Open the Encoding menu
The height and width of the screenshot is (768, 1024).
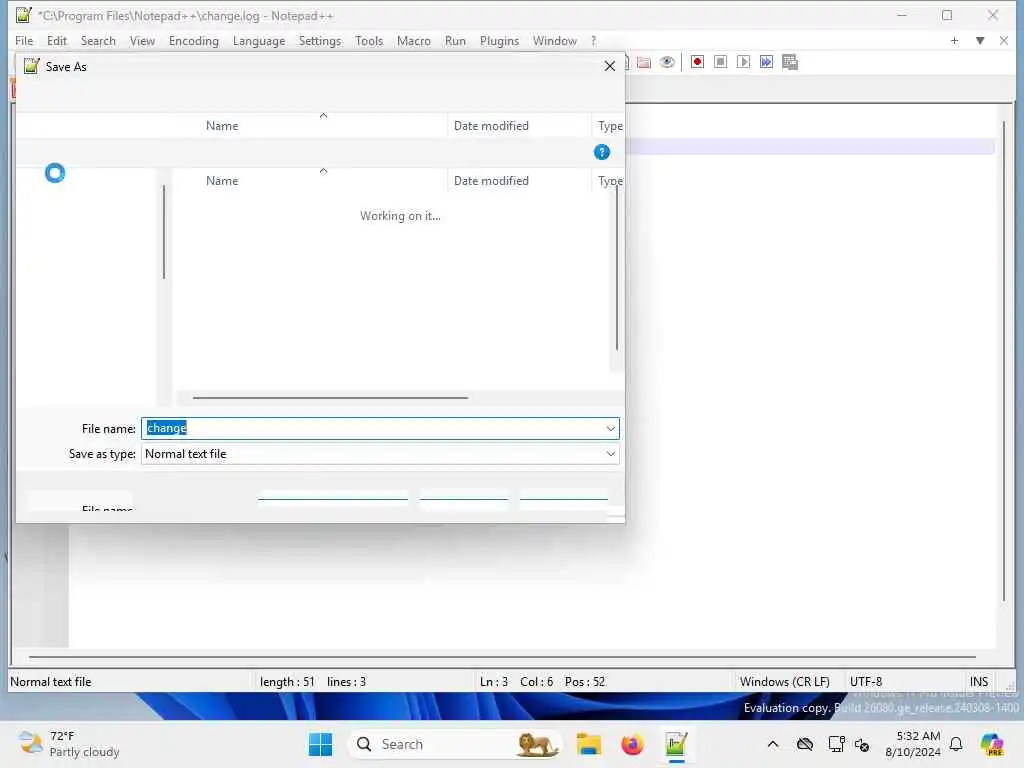point(193,40)
